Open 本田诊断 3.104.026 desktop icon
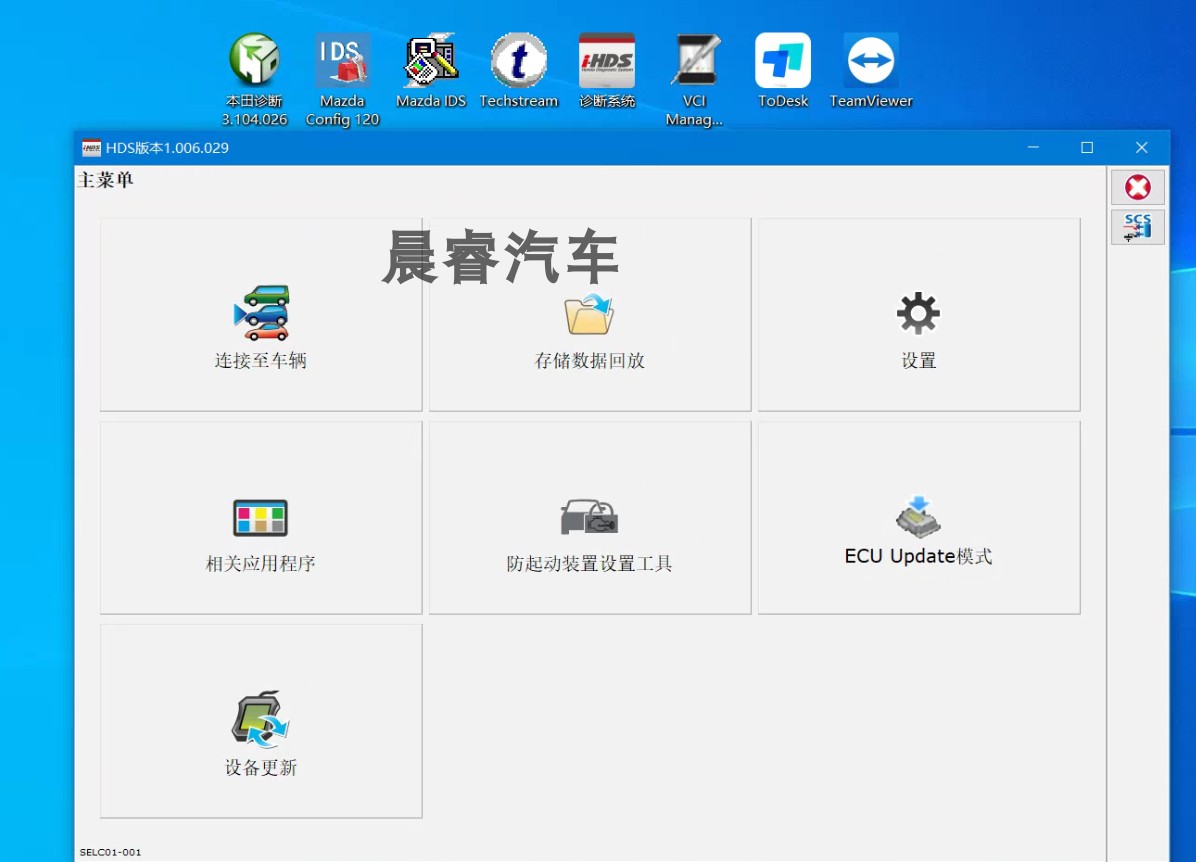This screenshot has width=1196, height=862. (255, 79)
